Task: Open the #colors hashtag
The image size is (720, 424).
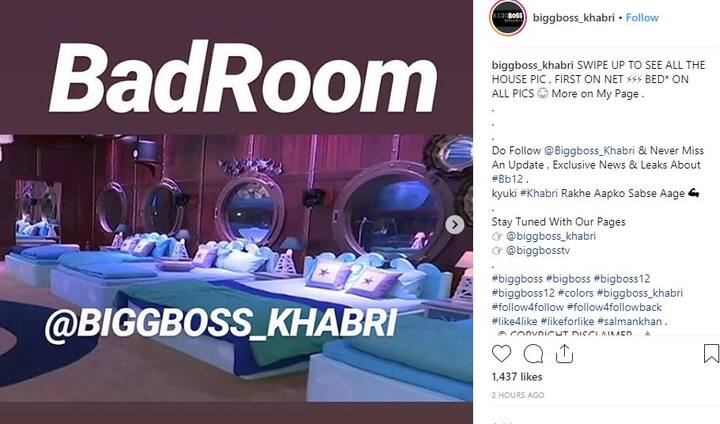Action: pos(576,293)
